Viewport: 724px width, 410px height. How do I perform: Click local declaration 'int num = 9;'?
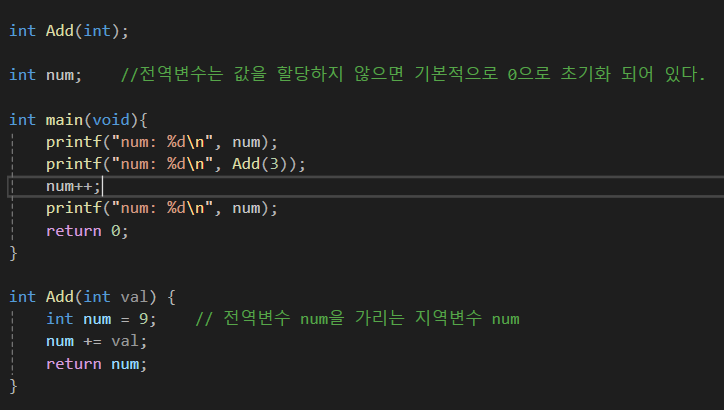[101, 319]
